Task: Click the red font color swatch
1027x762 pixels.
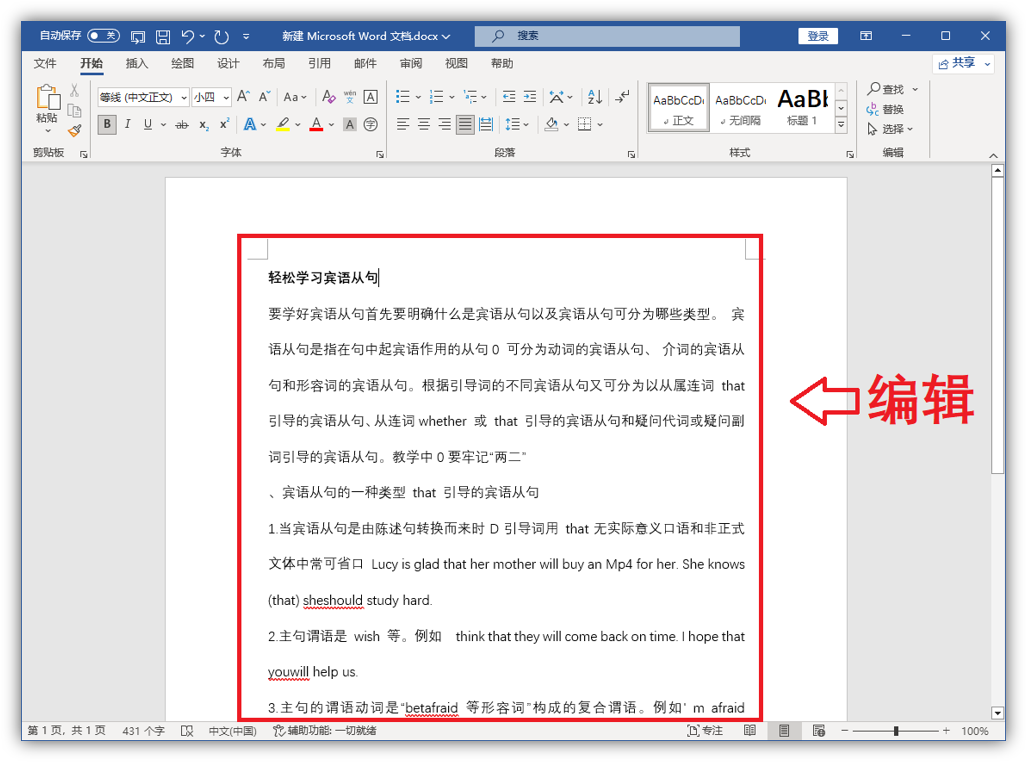Action: (316, 125)
